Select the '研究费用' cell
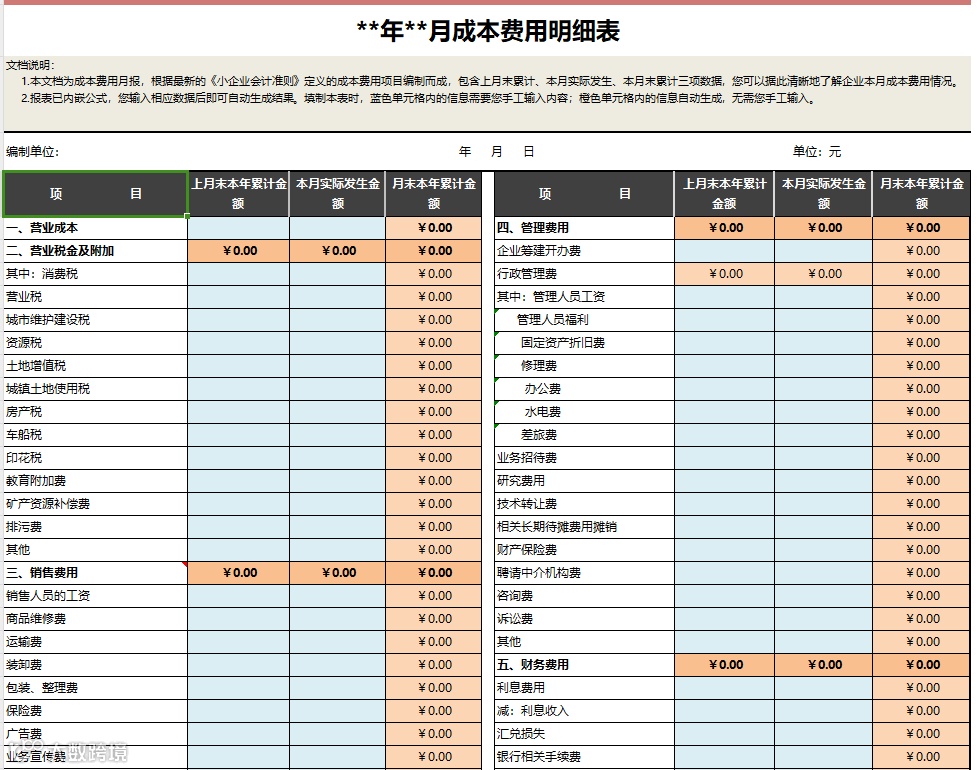 pos(584,481)
